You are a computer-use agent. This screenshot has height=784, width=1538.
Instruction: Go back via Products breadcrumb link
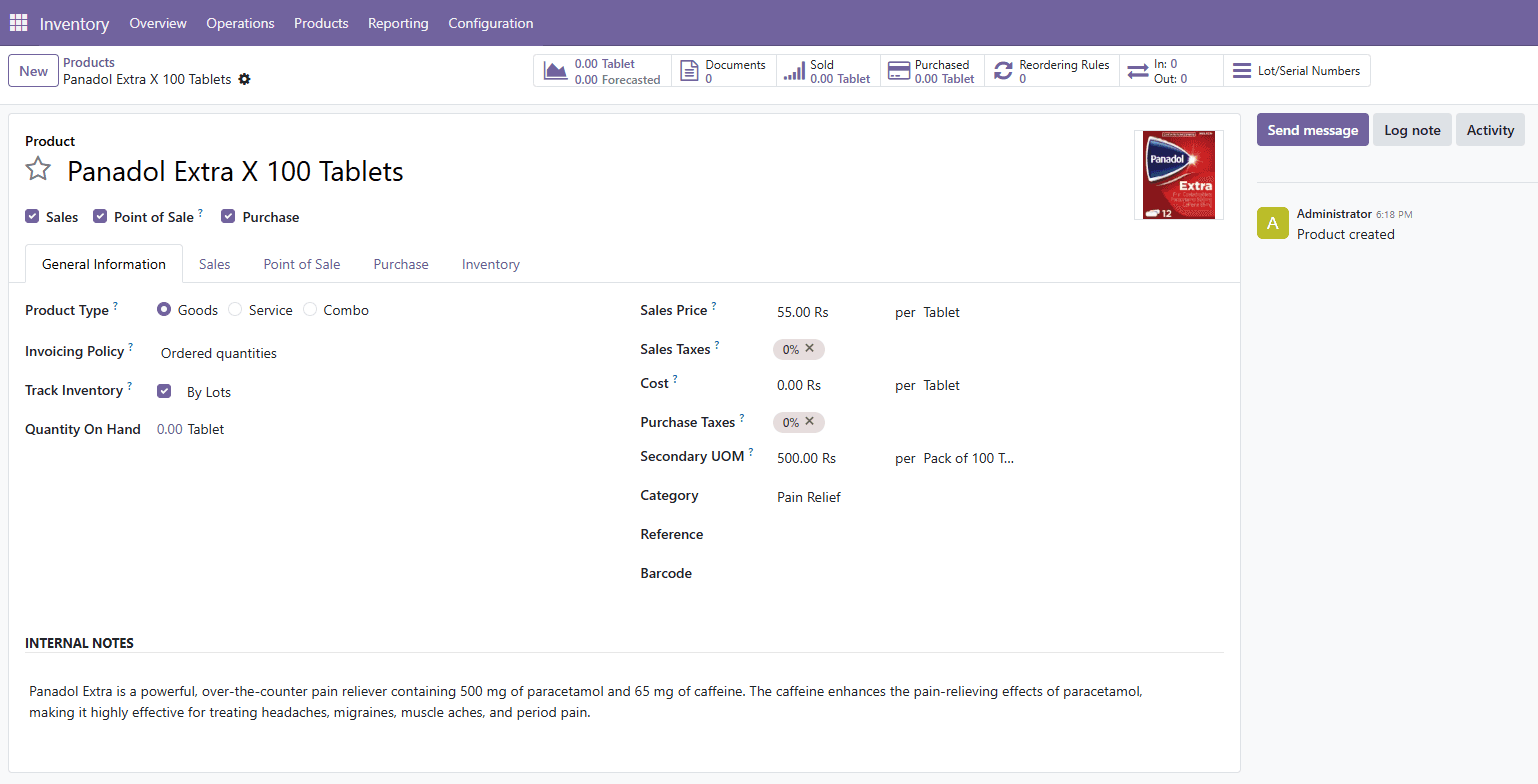point(89,62)
